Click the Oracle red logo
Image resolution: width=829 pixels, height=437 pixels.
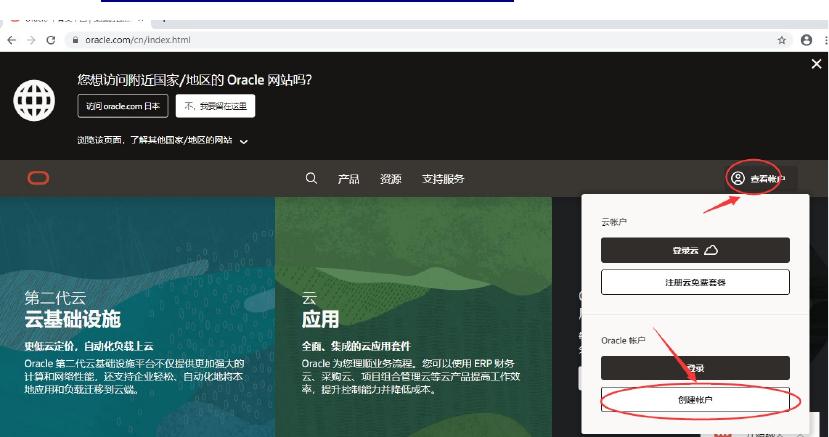38,178
